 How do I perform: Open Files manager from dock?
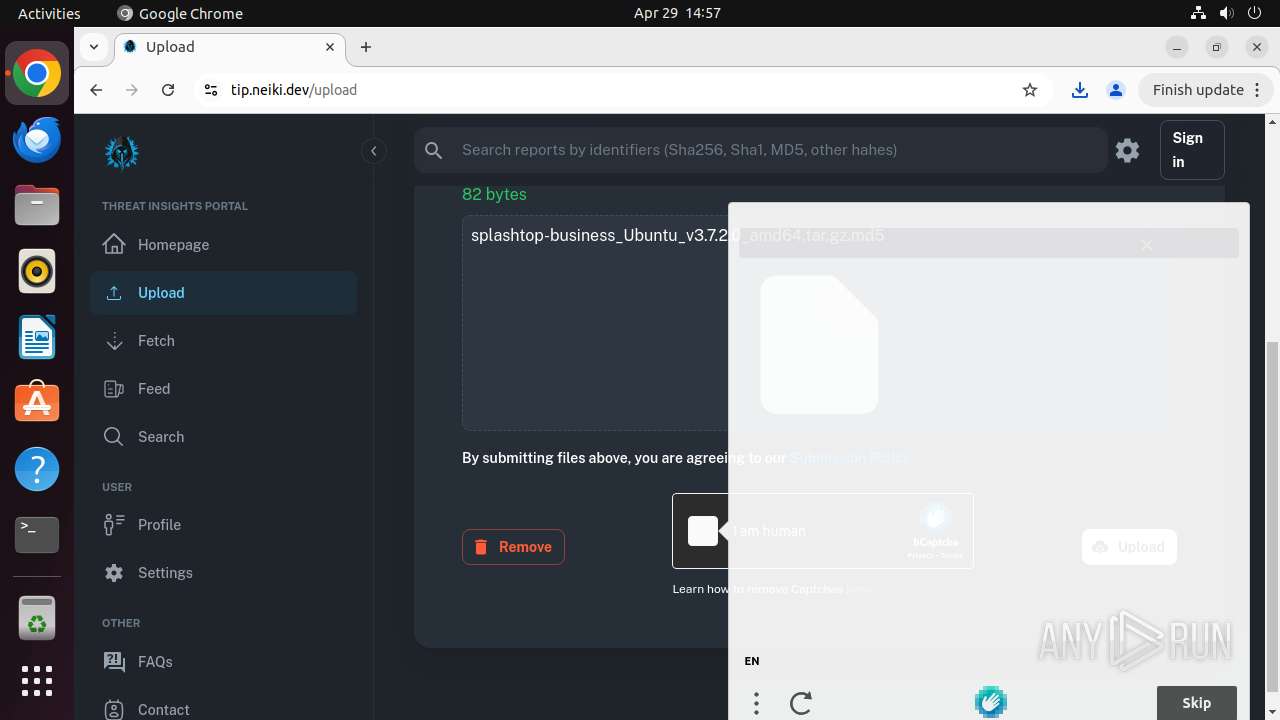37,205
